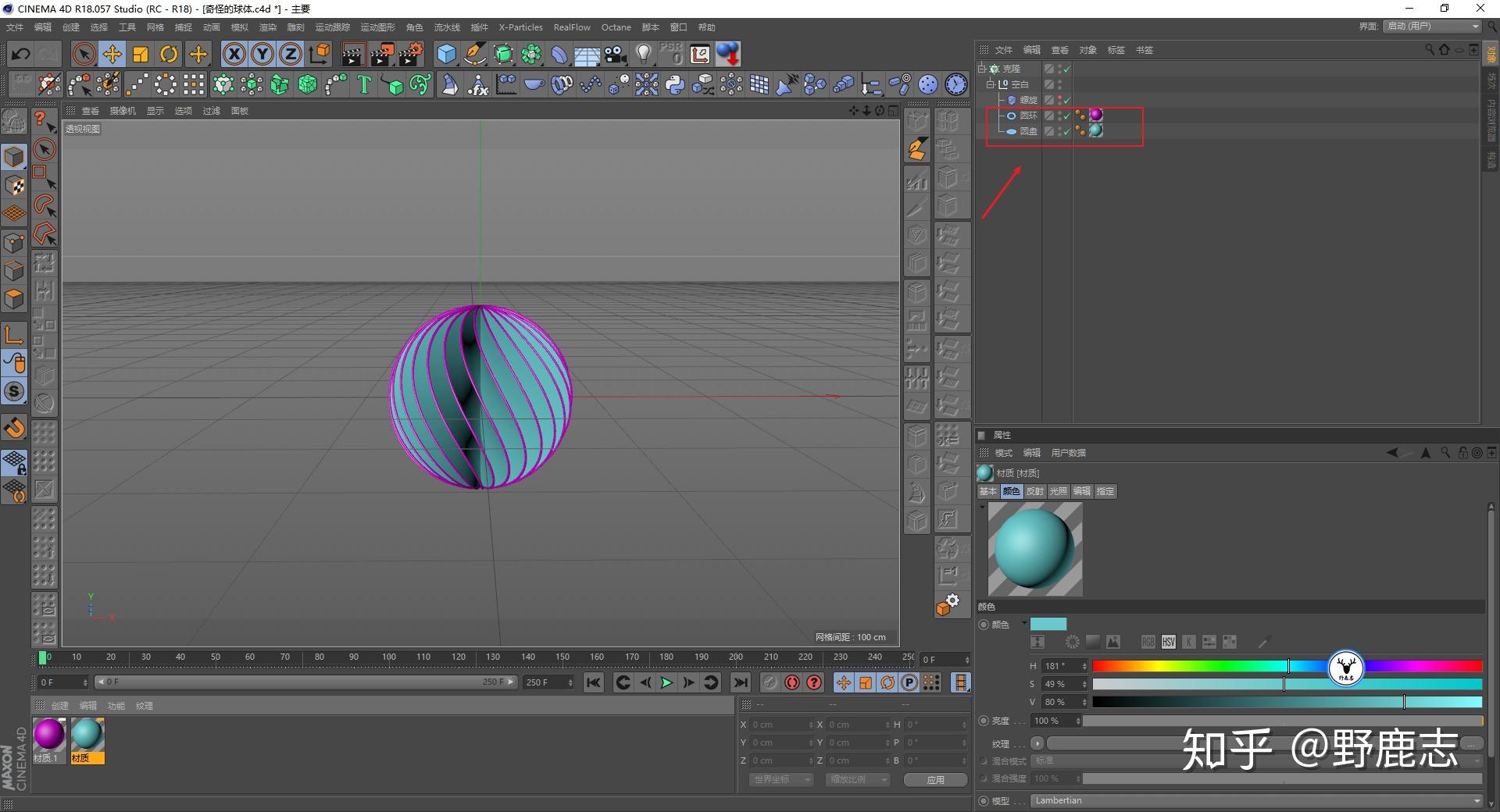This screenshot has width=1500, height=812.
Task: Click the Z axis lock icon
Action: (x=291, y=53)
